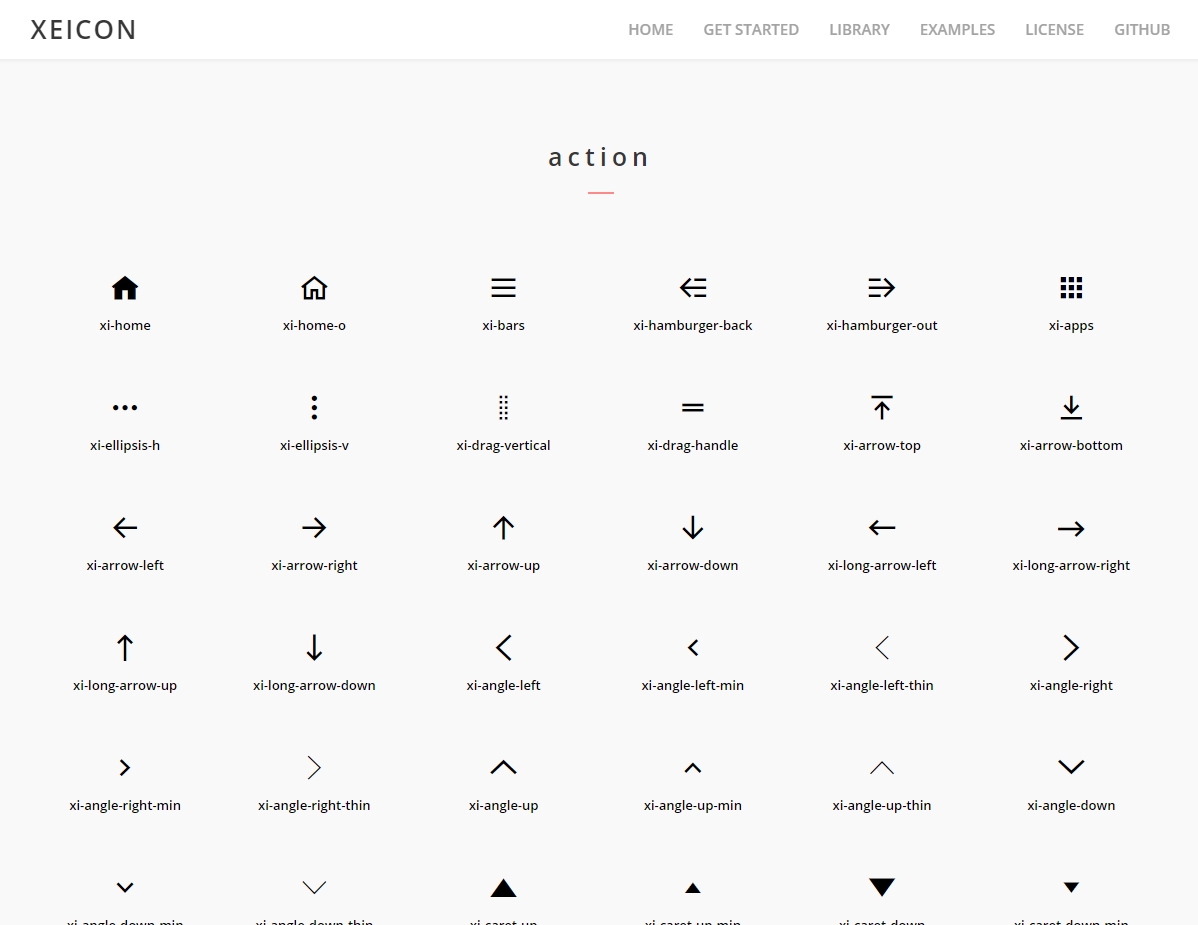Click the "action" section heading
Screen dimensions: 1198x925
pos(599,157)
